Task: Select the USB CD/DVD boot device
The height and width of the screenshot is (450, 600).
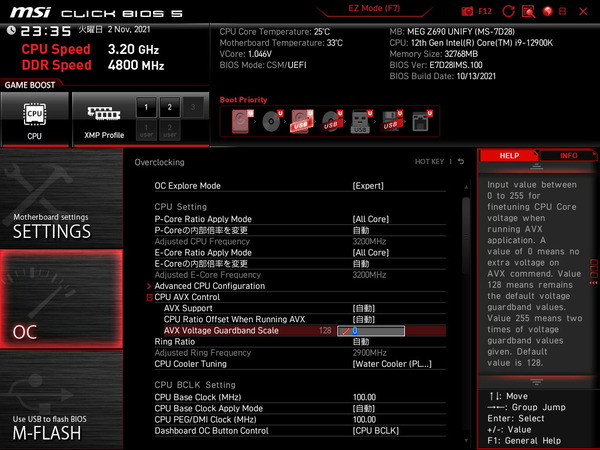Action: (332, 121)
